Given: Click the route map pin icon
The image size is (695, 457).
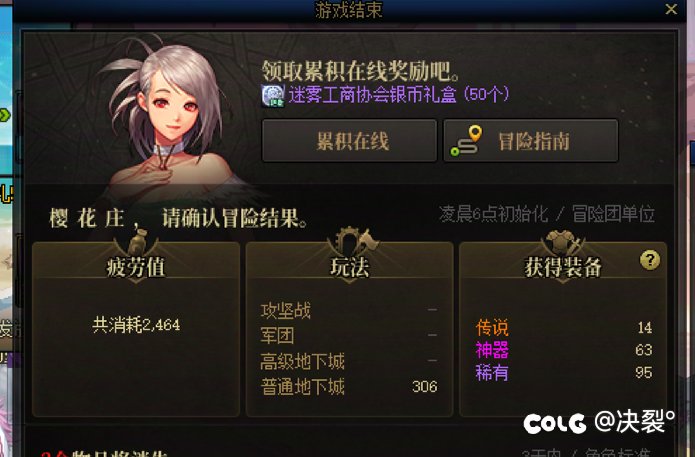Looking at the screenshot, I should (x=466, y=141).
